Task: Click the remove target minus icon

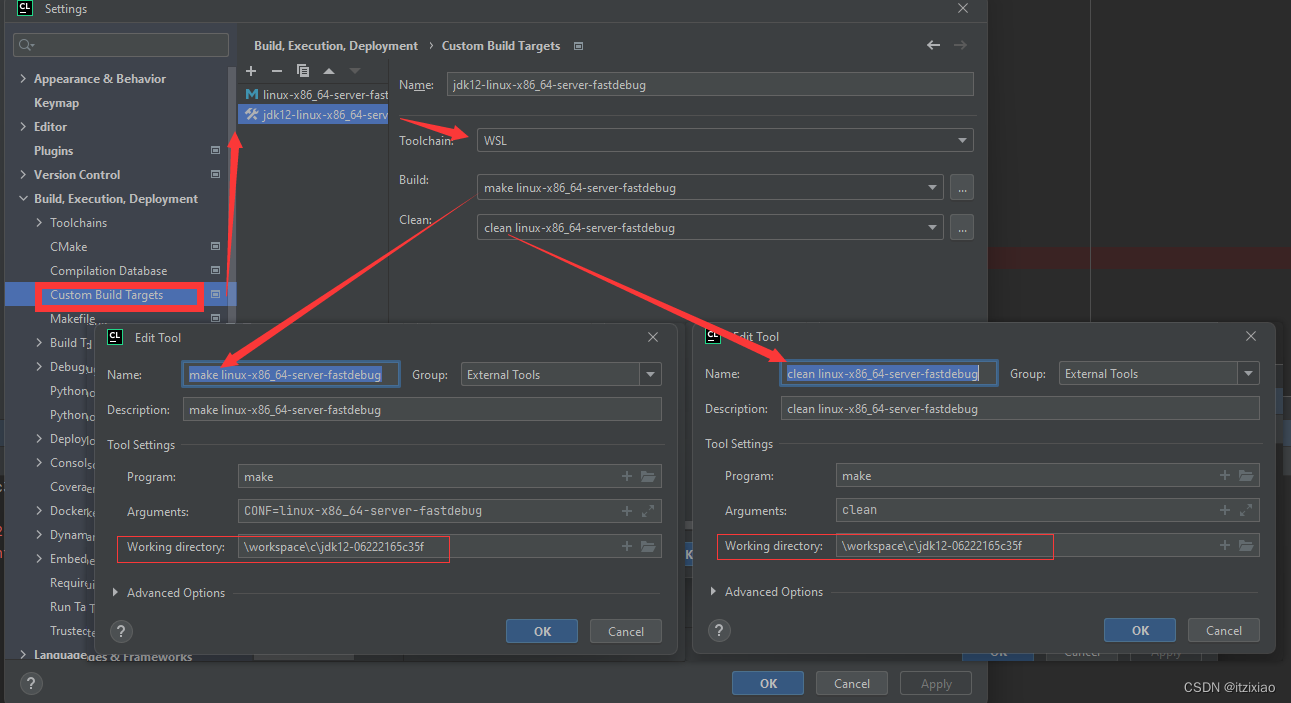Action: [x=277, y=71]
